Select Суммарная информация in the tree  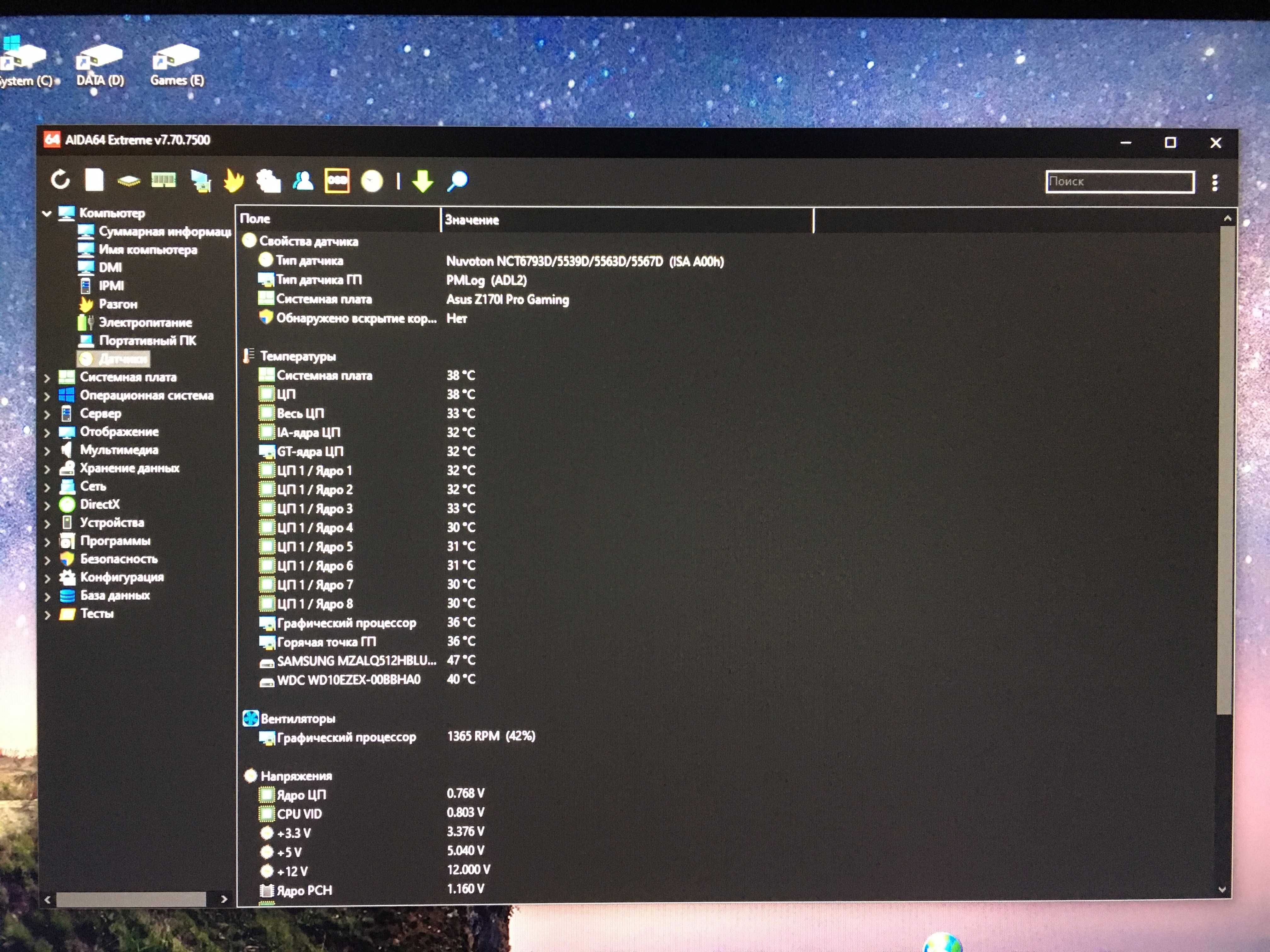pos(164,231)
